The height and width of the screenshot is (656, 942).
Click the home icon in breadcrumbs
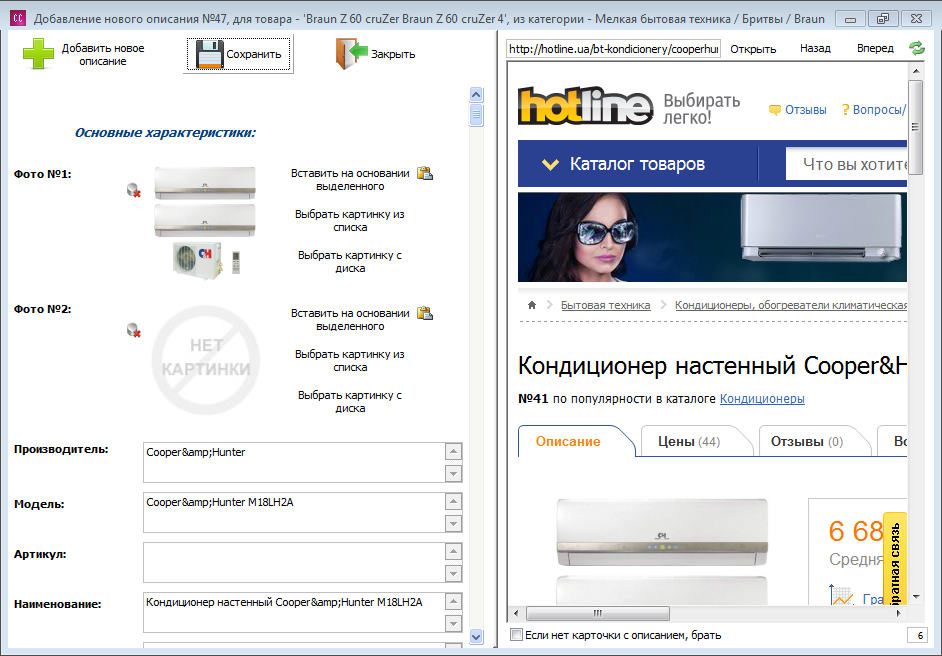(532, 305)
